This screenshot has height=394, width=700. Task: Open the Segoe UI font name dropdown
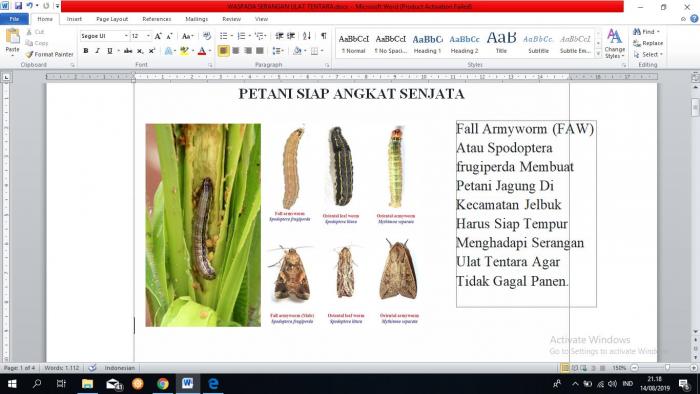(126, 36)
